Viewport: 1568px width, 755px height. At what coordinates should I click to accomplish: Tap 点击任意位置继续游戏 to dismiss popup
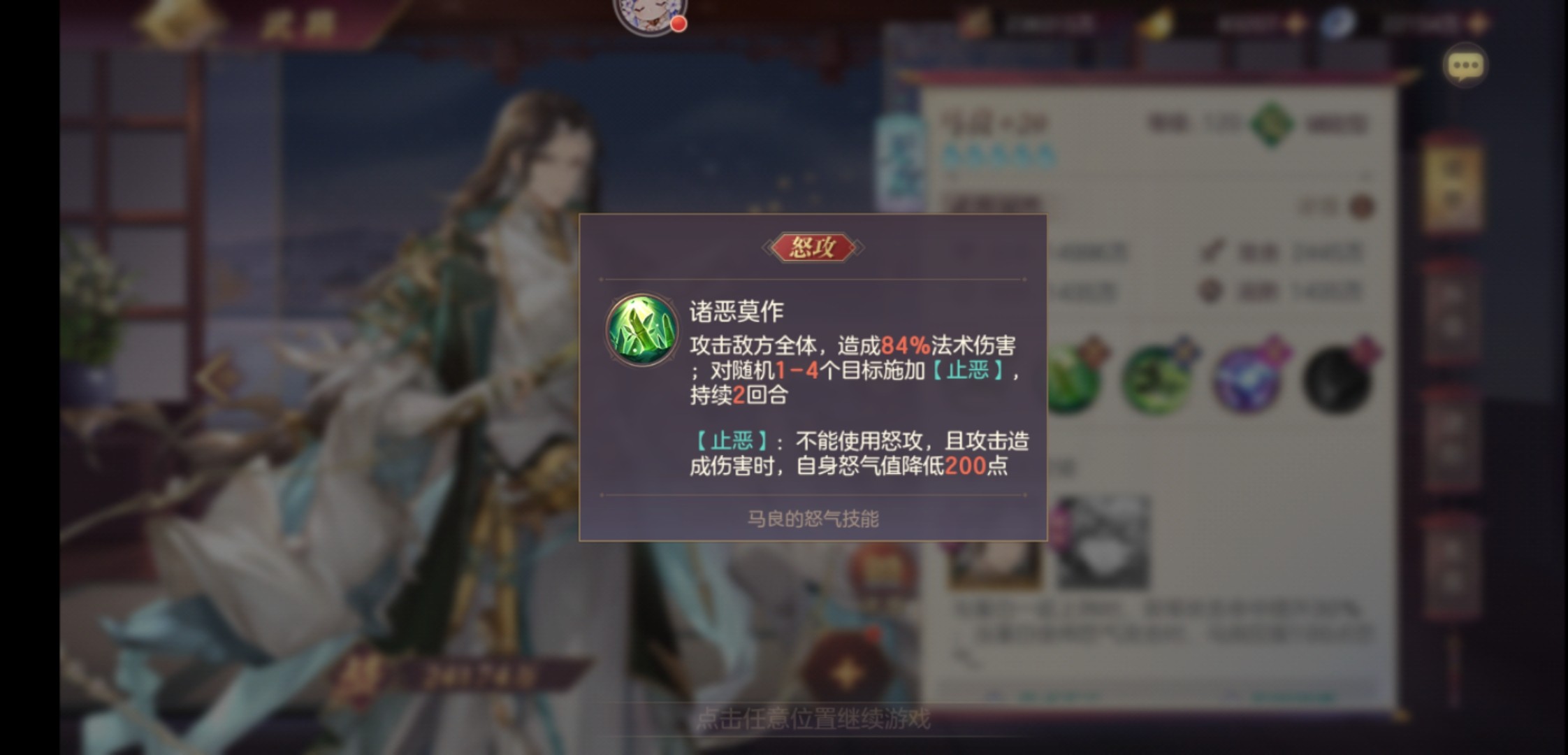click(814, 719)
